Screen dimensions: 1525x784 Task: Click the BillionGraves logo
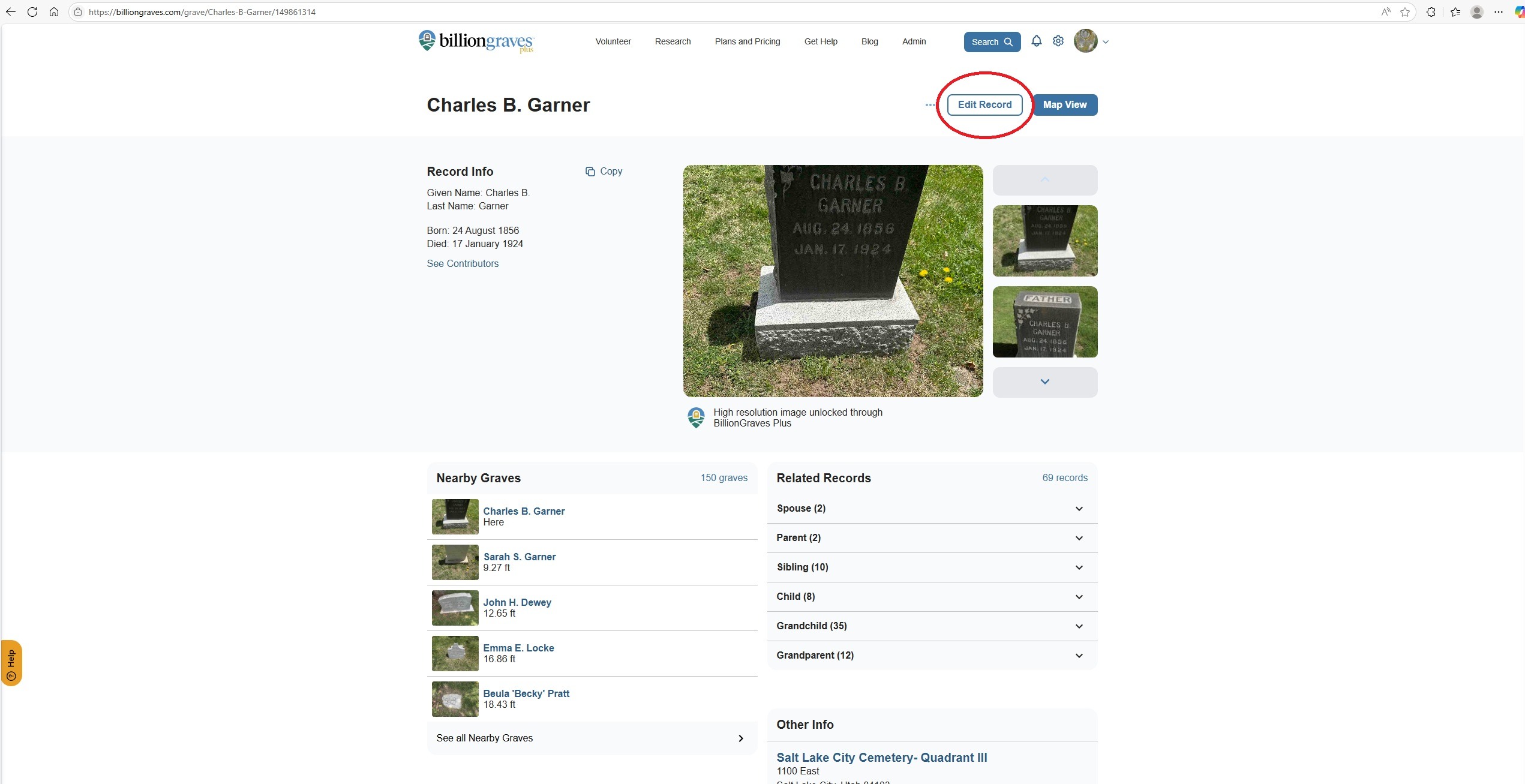[476, 41]
